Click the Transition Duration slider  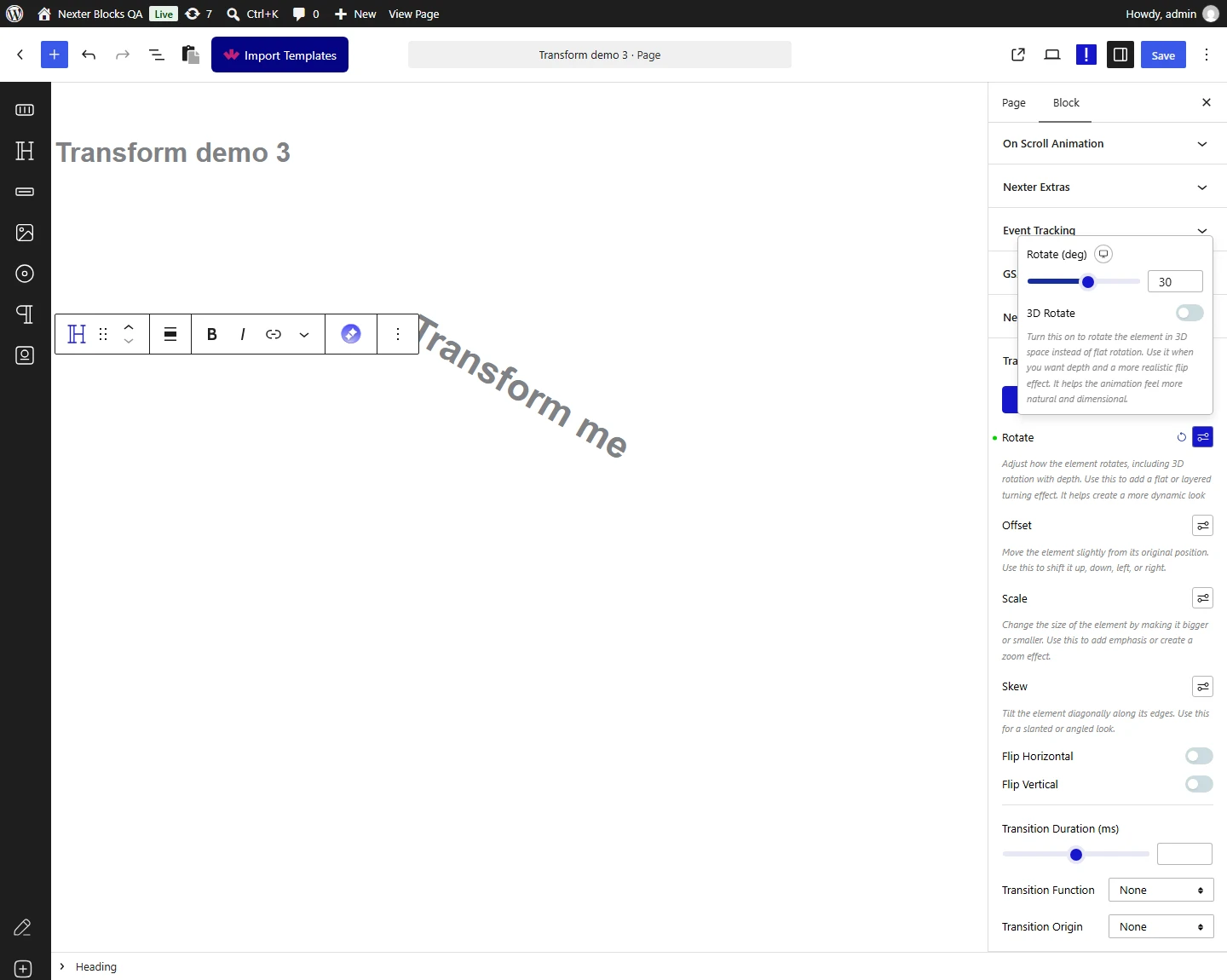[1075, 854]
